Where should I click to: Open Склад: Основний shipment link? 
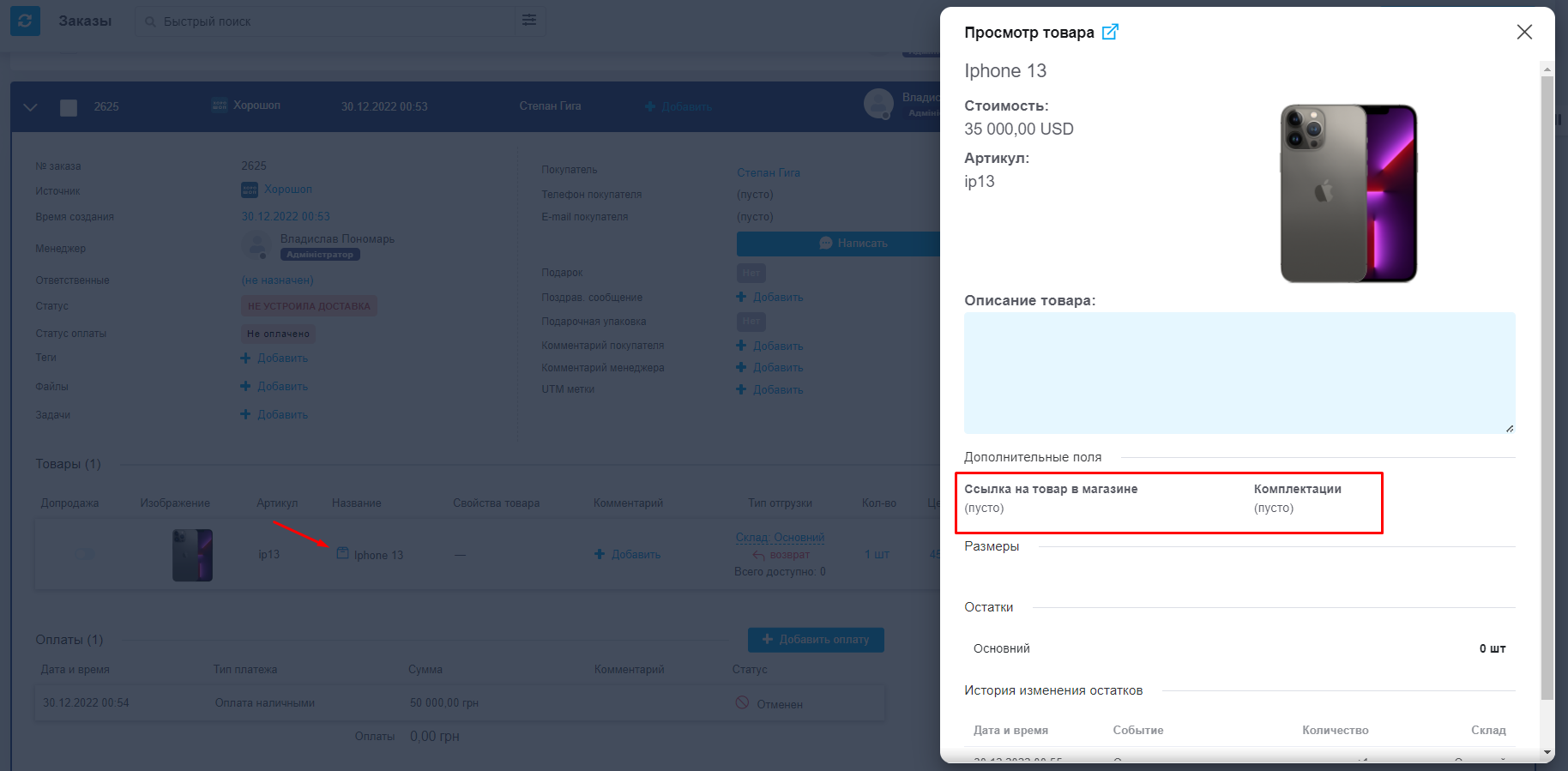coord(780,538)
